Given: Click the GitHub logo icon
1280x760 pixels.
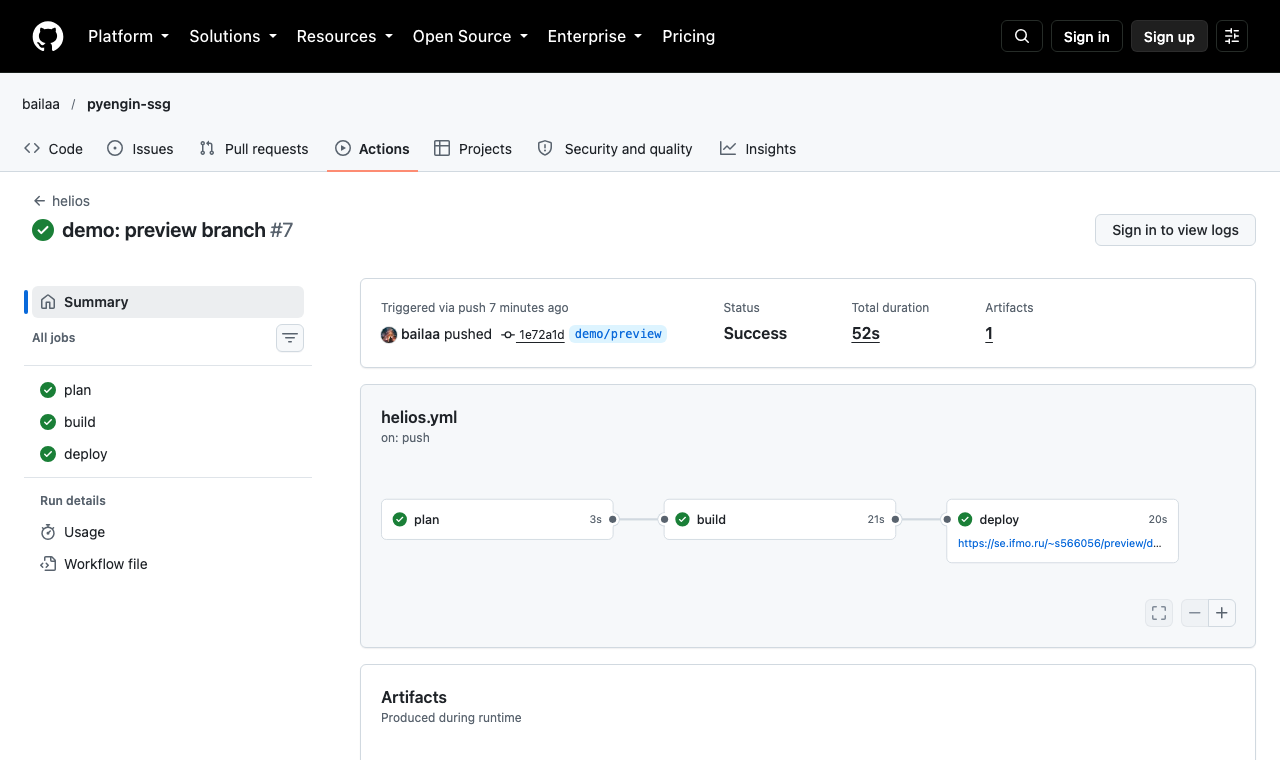Looking at the screenshot, I should (x=48, y=36).
